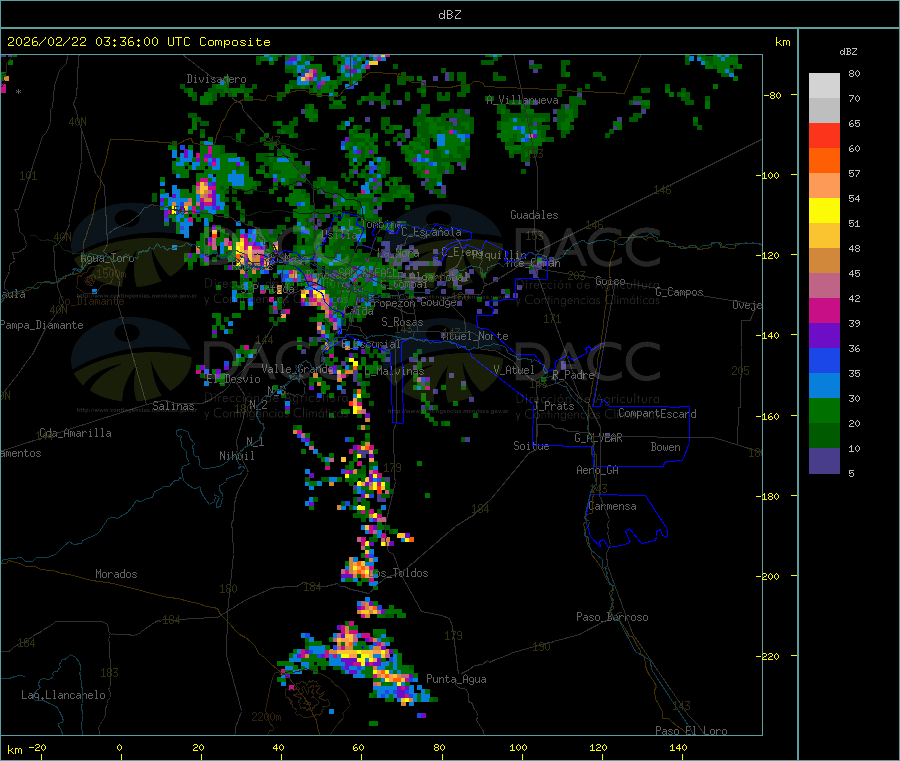Select the lightest gray swatch below legend value 80
Image resolution: width=900 pixels, height=761 pixels.
click(824, 86)
